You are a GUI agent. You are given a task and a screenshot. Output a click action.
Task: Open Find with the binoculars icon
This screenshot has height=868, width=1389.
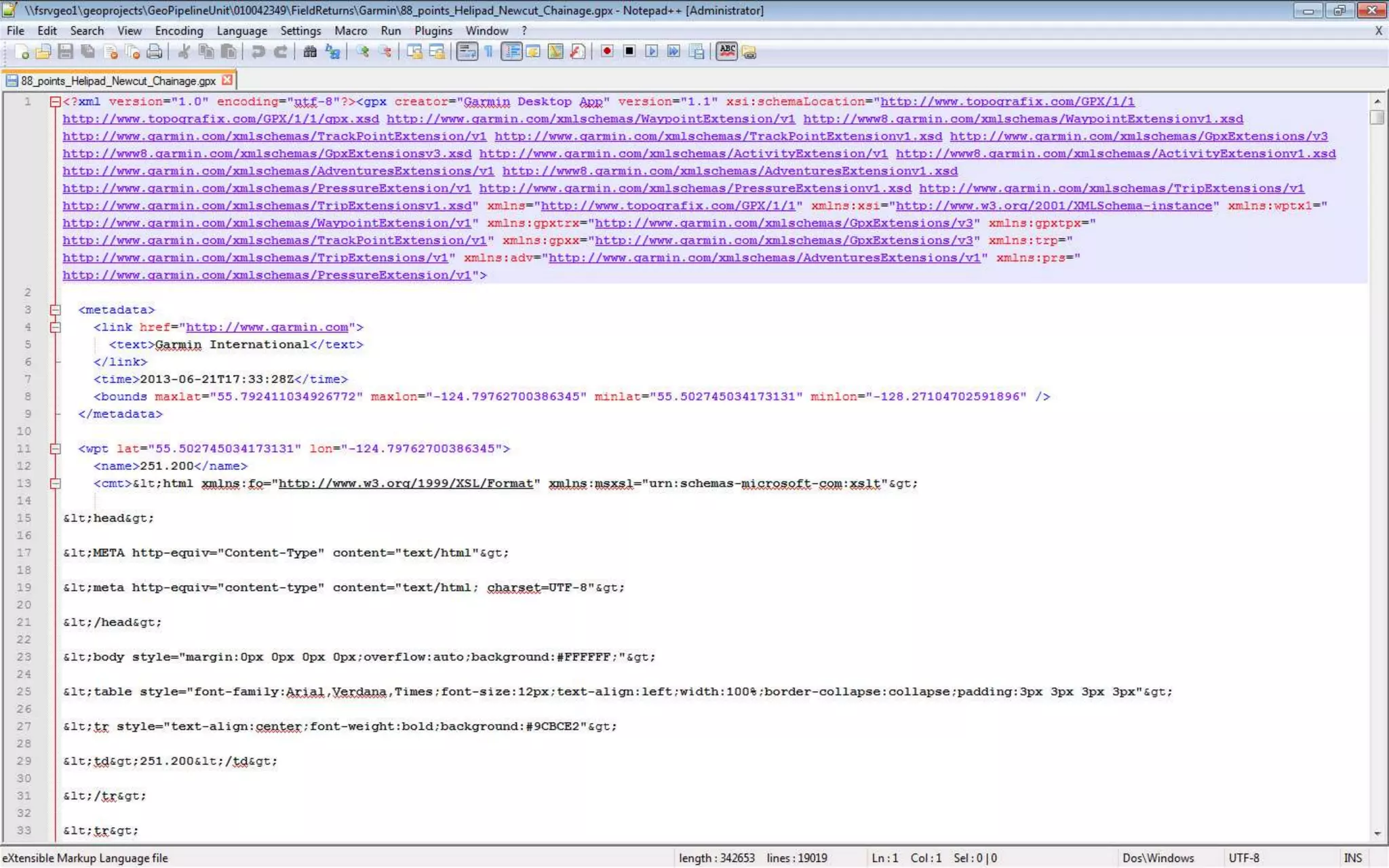310,52
